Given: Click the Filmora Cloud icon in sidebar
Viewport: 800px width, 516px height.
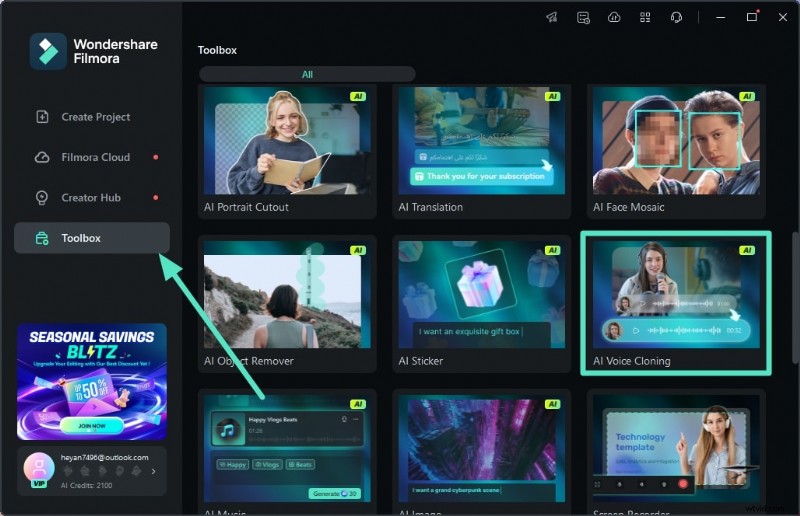Looking at the screenshot, I should (x=42, y=157).
